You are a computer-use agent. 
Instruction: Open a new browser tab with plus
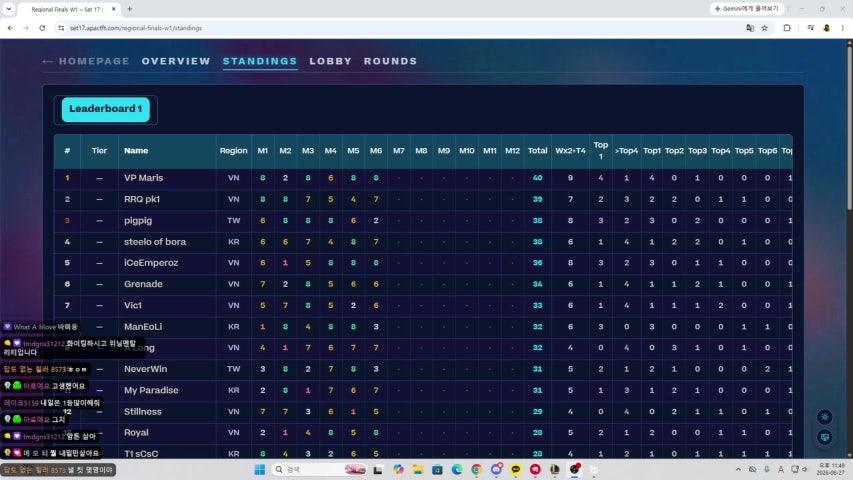click(x=129, y=9)
